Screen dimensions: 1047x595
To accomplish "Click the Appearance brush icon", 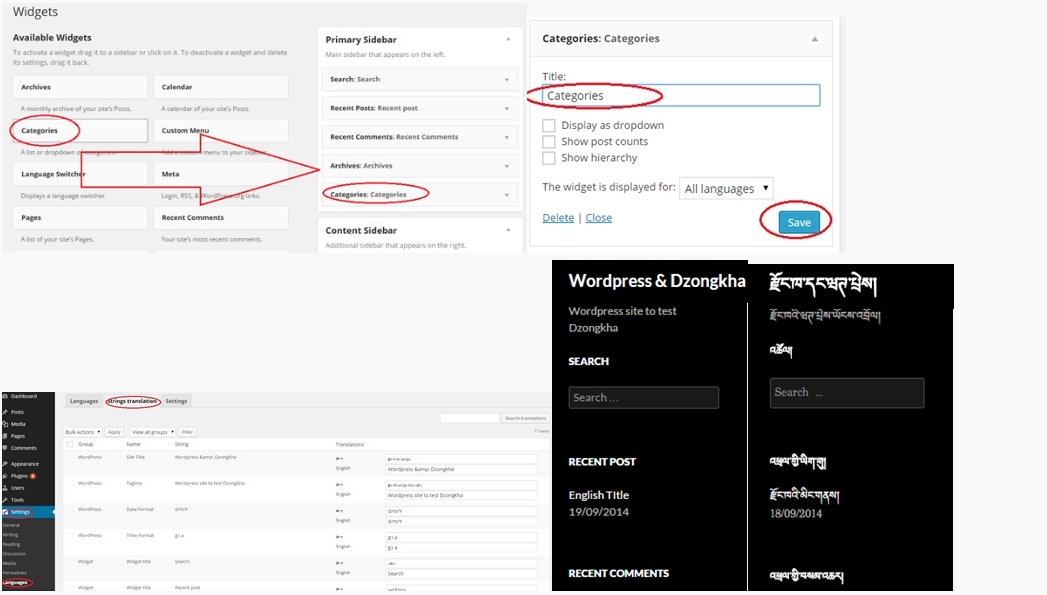I will [6, 464].
